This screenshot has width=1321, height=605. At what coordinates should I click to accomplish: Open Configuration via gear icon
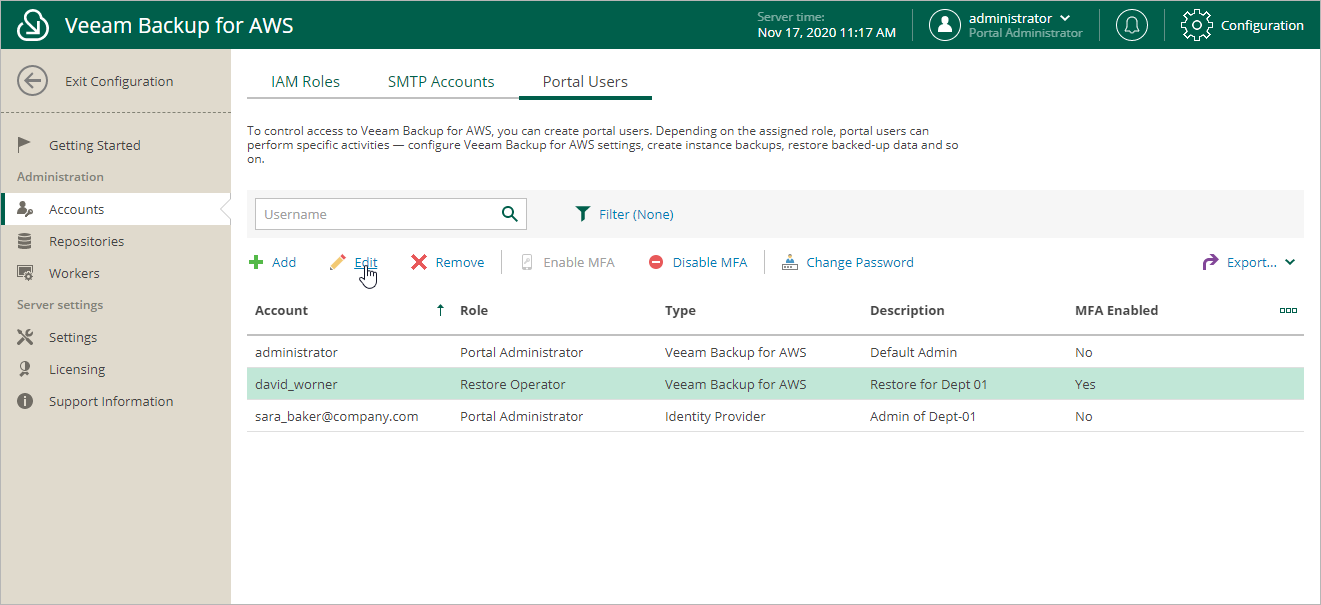coord(1197,25)
